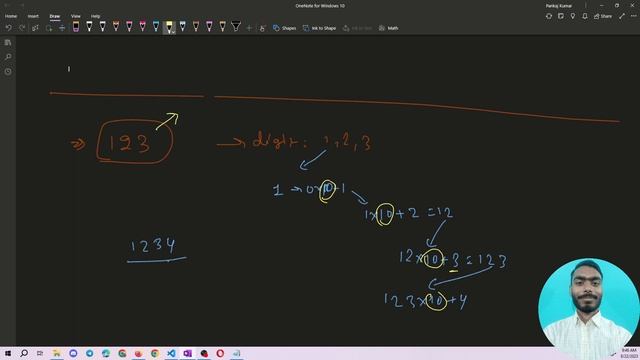Viewport: 640px width, 360px height.
Task: Convert ink using Ink to Shape
Action: (x=320, y=28)
